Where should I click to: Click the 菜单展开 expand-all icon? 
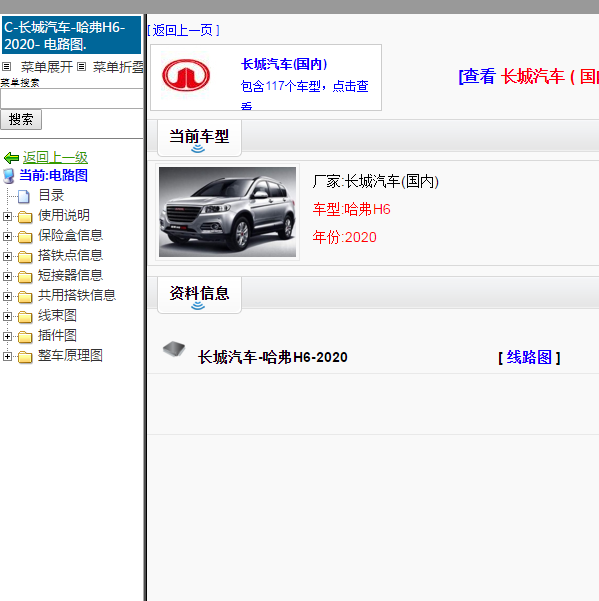tap(7, 67)
